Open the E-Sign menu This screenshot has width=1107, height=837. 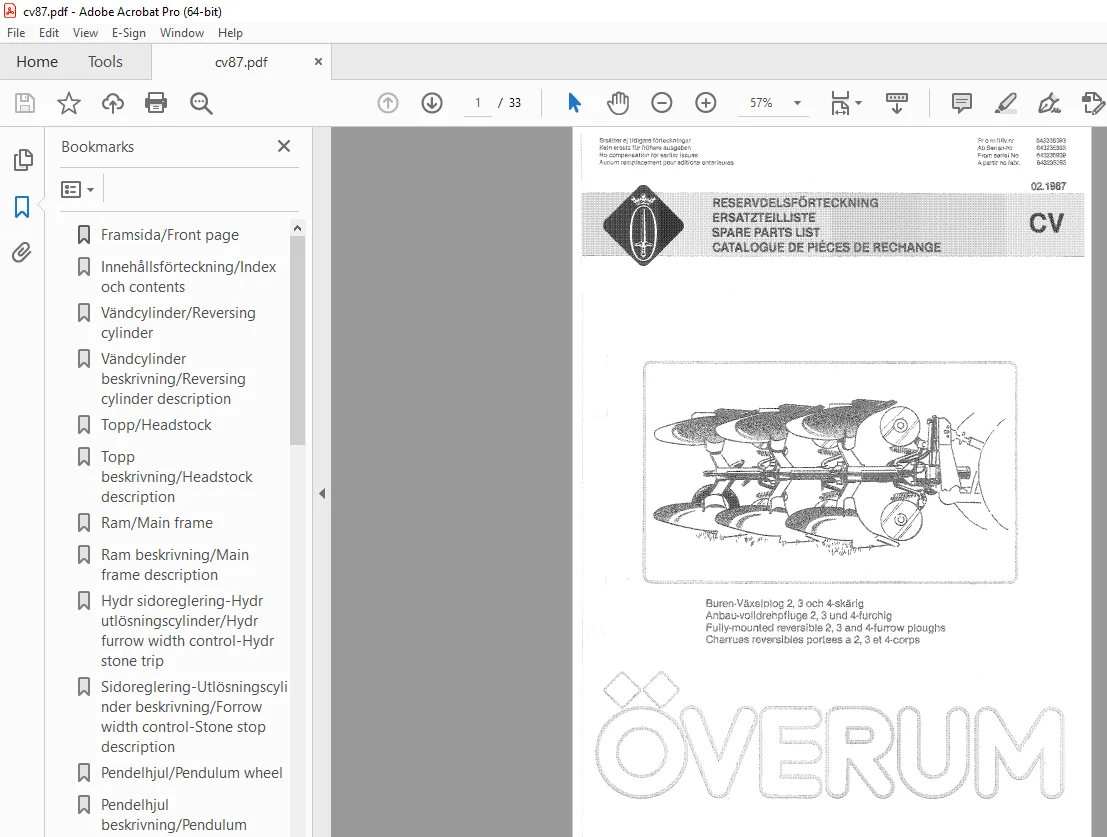128,32
